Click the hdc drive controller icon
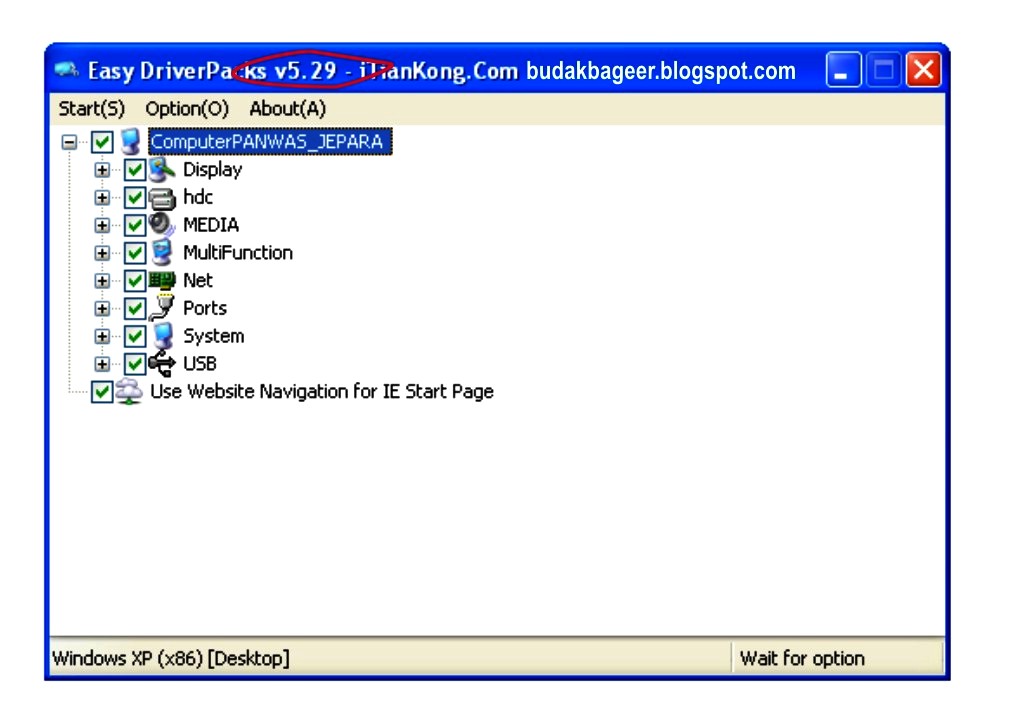Image resolution: width=1011 pixels, height=724 pixels. click(162, 198)
